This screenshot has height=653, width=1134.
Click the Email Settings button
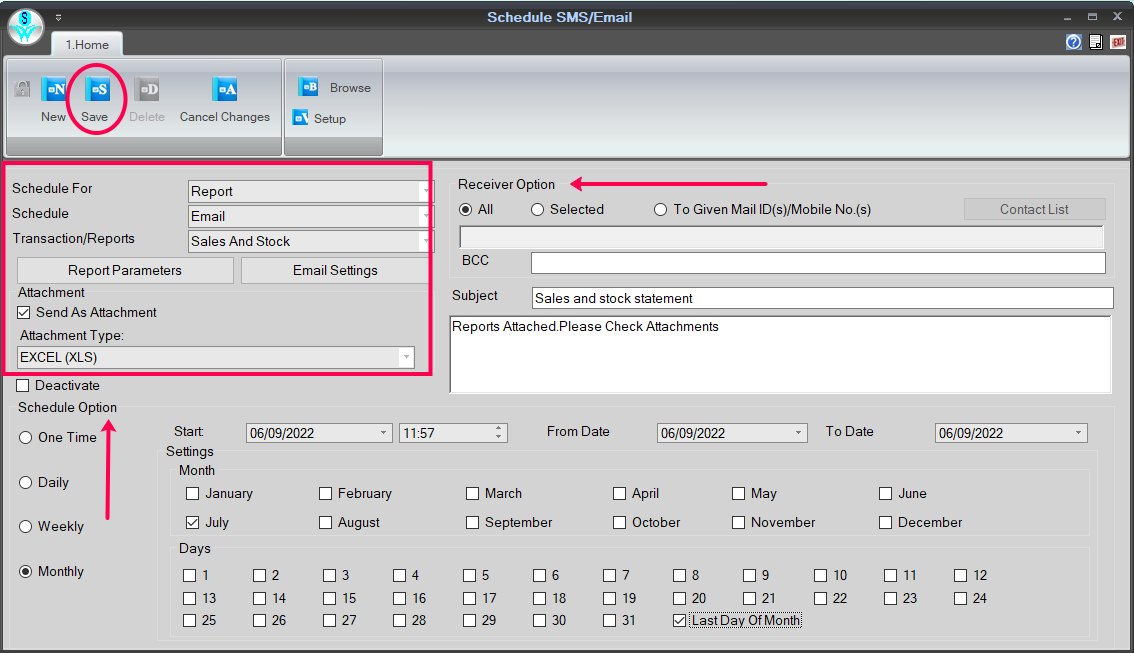tap(335, 271)
